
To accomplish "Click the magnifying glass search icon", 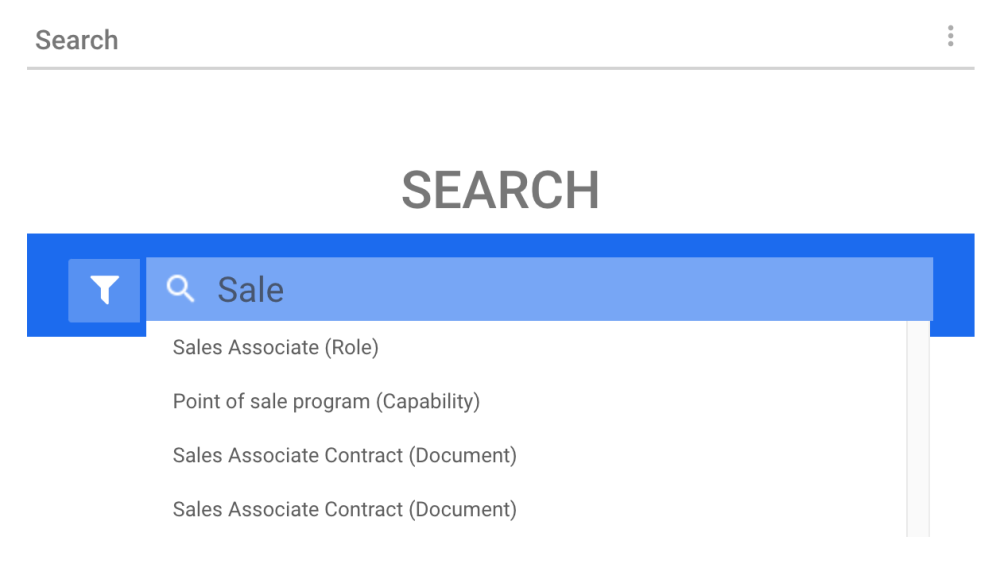I will click(x=181, y=290).
